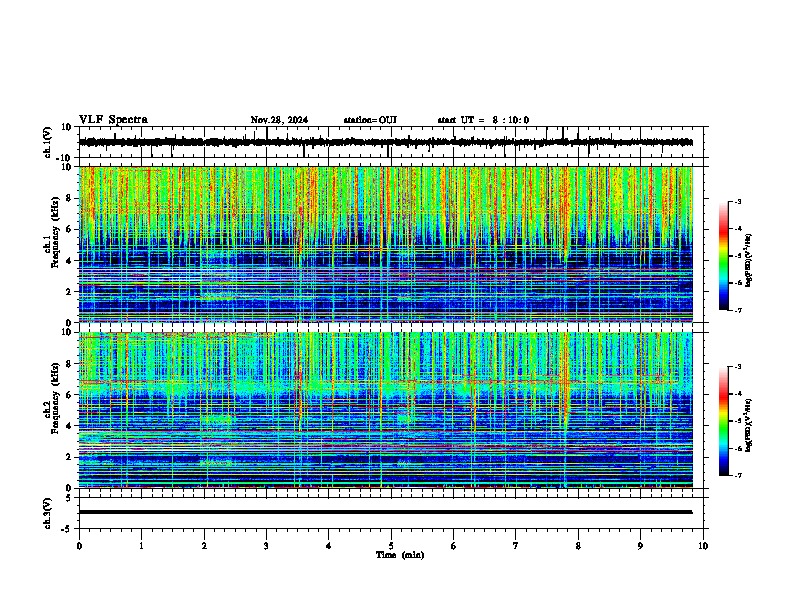
Task: Click bottom time-axis tick label "10"
Action: [703, 546]
